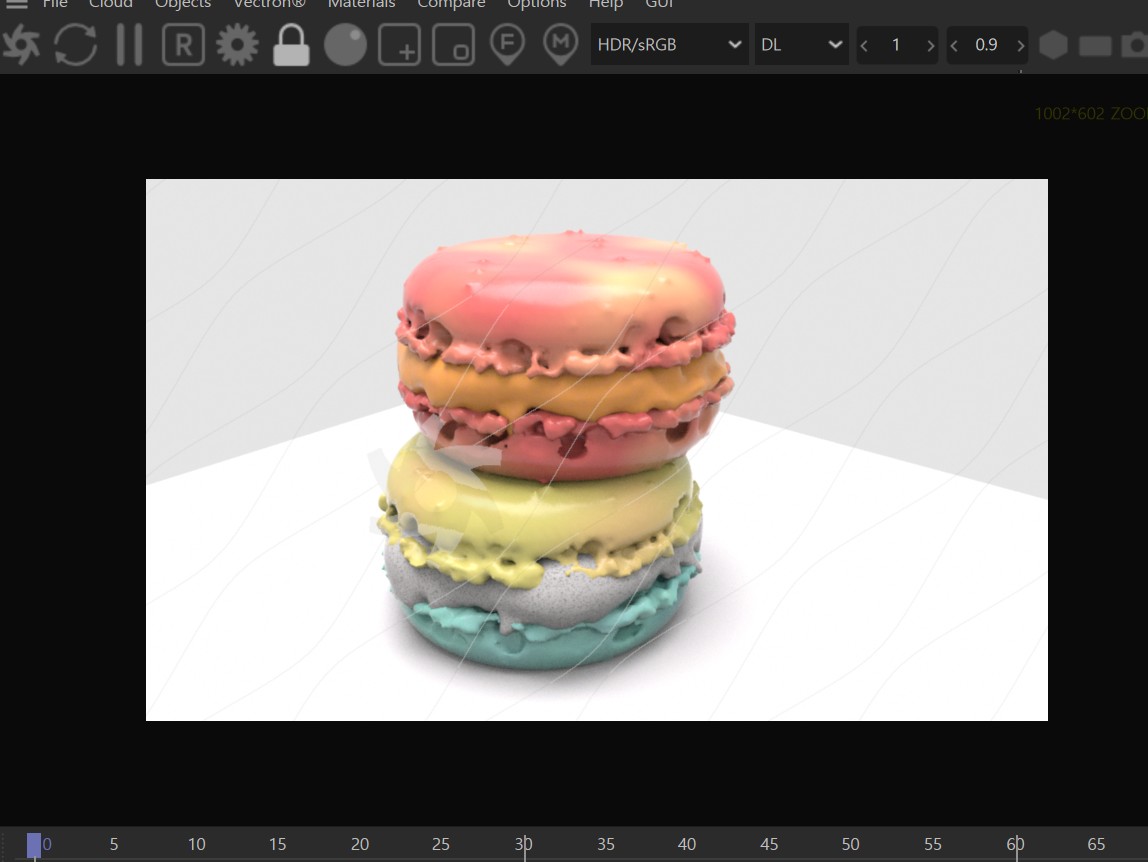Screen dimensions: 1148x862
Task: Click the hexagon icon in the toolbar
Action: [x=1053, y=45]
